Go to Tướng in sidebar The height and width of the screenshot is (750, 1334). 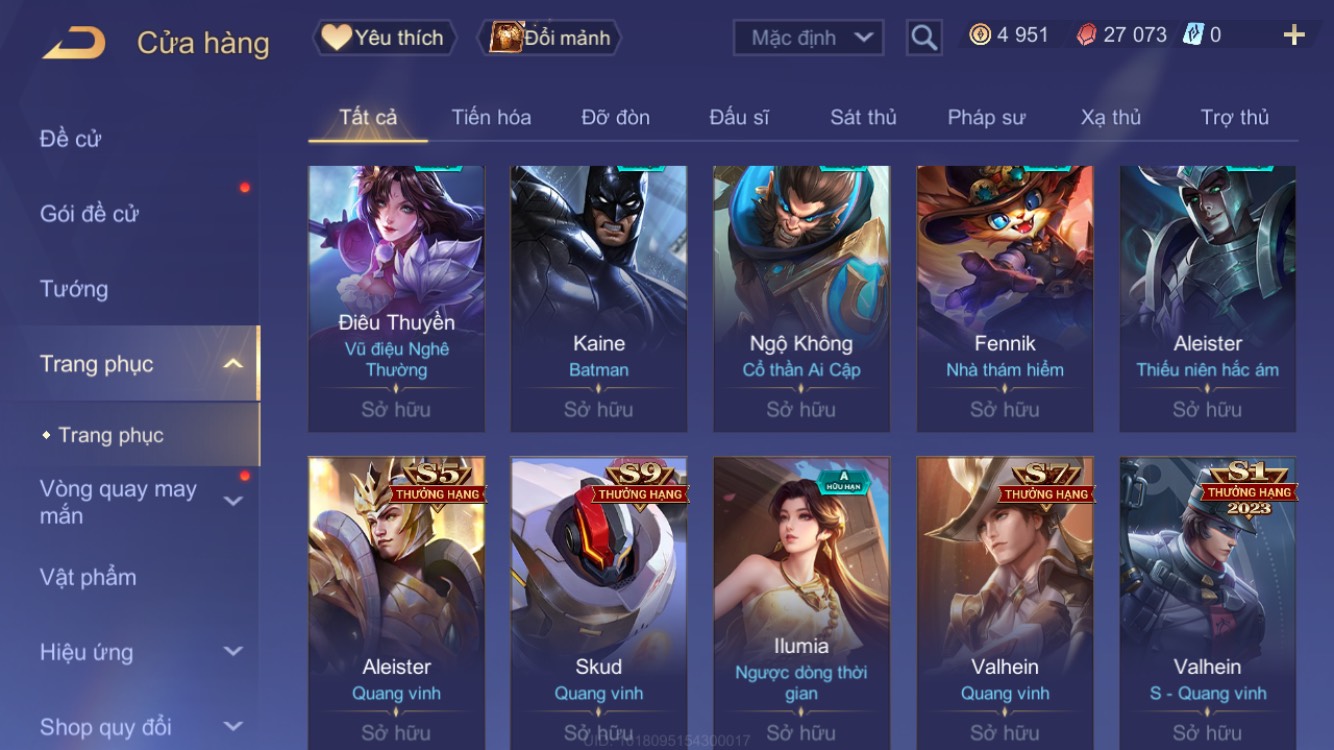click(74, 289)
